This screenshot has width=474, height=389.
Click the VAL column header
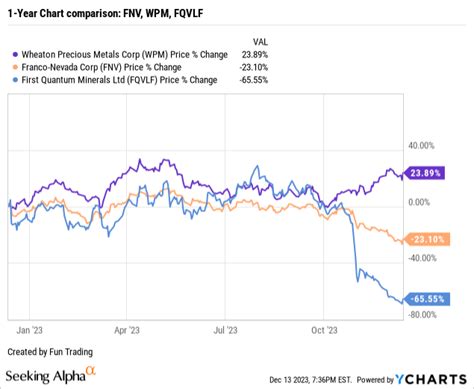[x=260, y=42]
